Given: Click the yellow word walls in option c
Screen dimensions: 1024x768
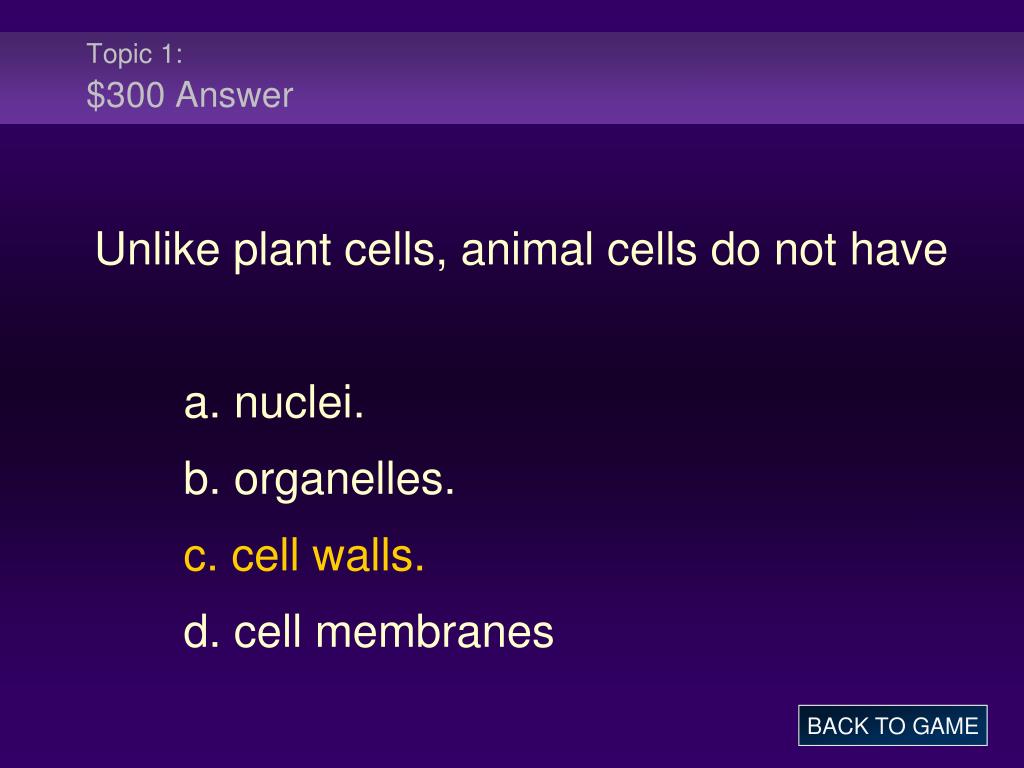Looking at the screenshot, I should [x=368, y=555].
